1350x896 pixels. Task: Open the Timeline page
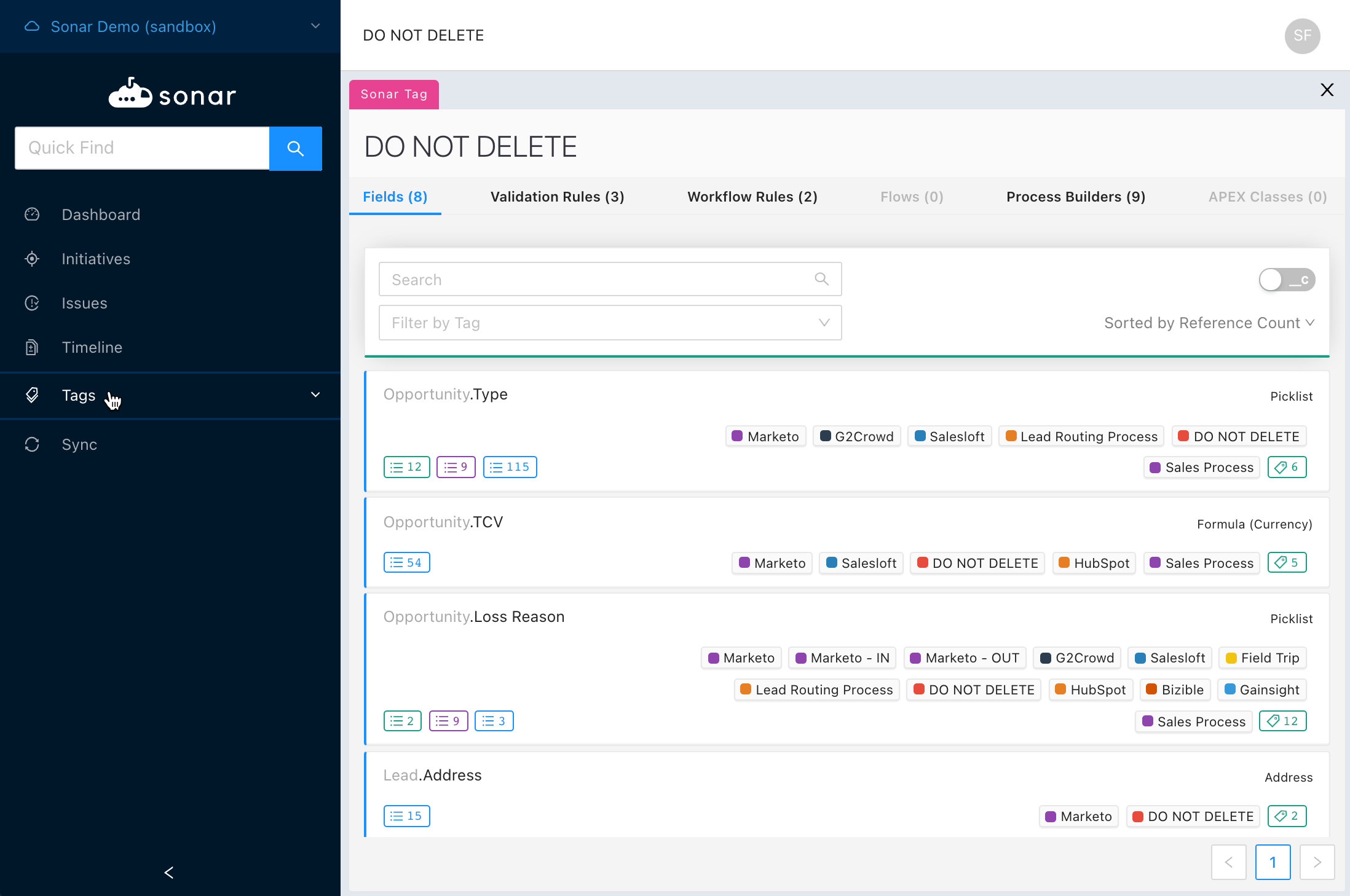[x=92, y=347]
